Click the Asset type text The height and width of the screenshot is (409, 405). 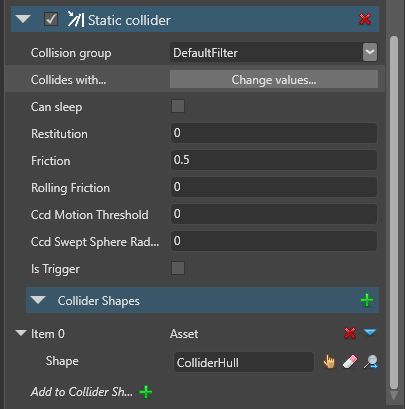pyautogui.click(x=184, y=334)
